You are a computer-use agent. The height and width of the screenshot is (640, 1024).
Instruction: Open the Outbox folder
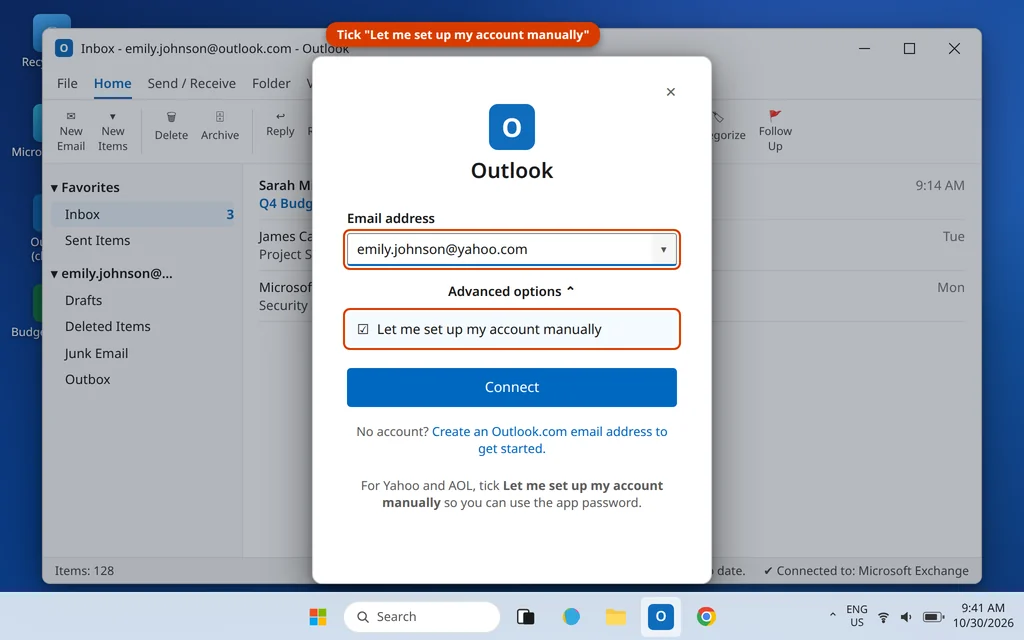[x=88, y=379]
